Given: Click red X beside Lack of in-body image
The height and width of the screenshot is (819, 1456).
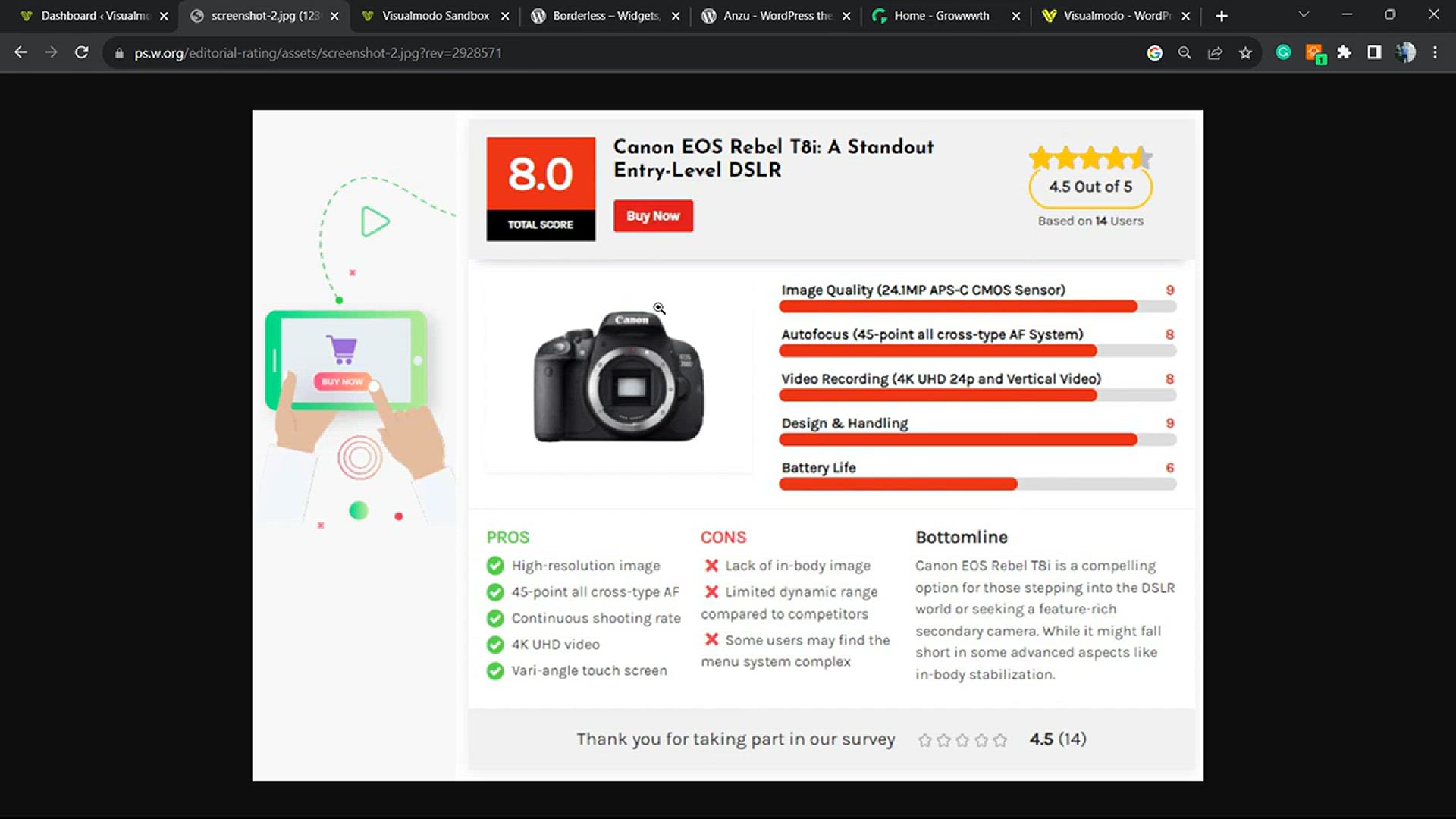Looking at the screenshot, I should pos(711,566).
